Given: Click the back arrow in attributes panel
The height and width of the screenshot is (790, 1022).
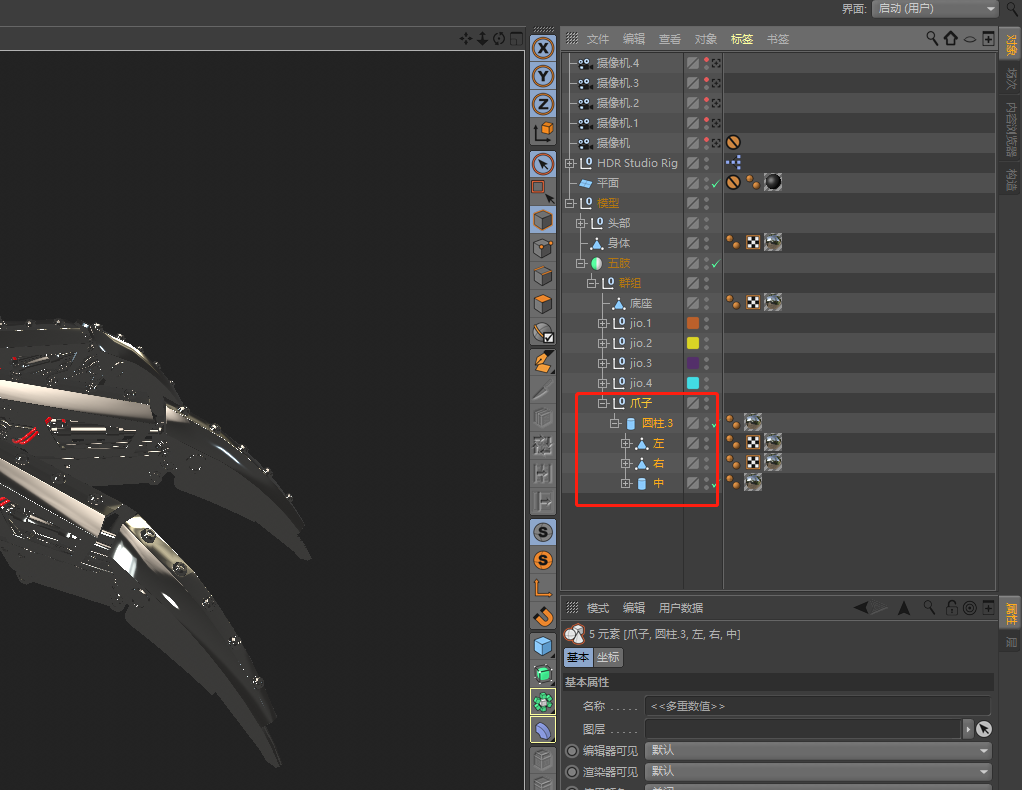Looking at the screenshot, I should coord(862,607).
